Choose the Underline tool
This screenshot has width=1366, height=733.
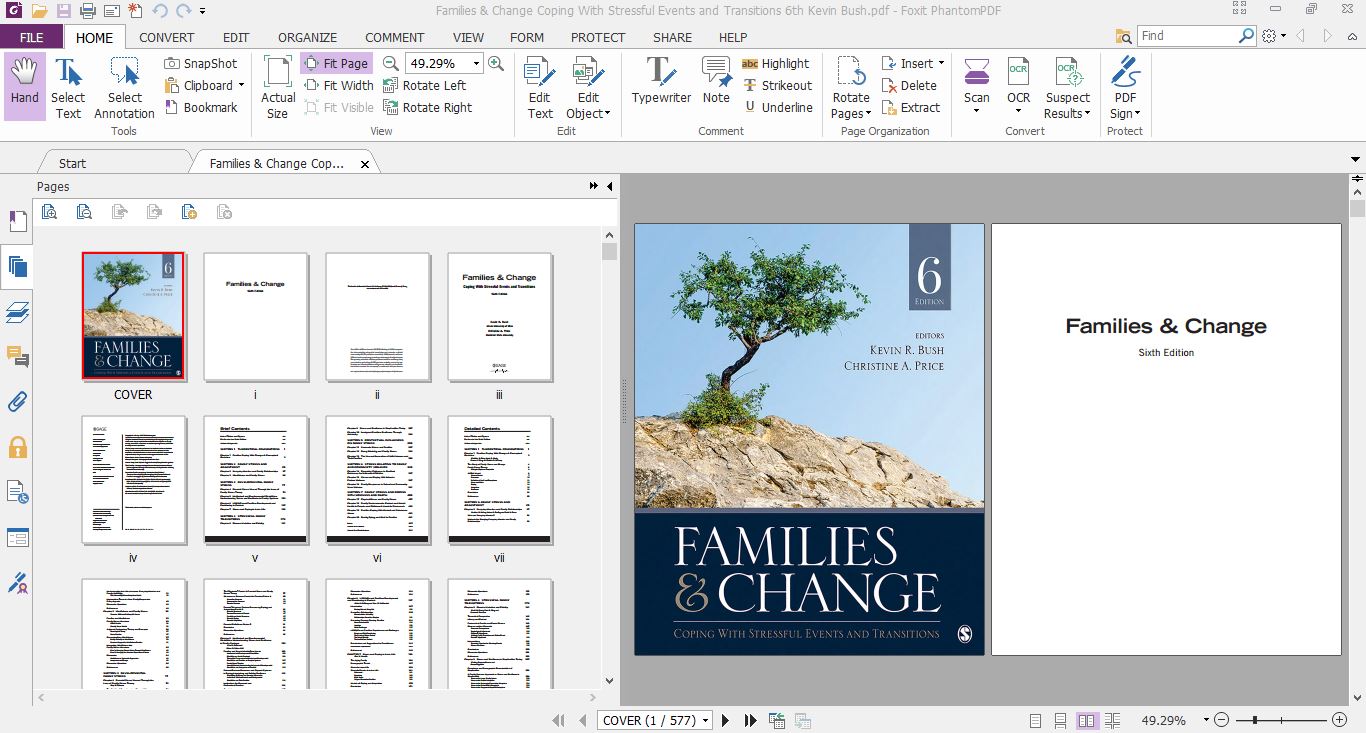pos(777,107)
